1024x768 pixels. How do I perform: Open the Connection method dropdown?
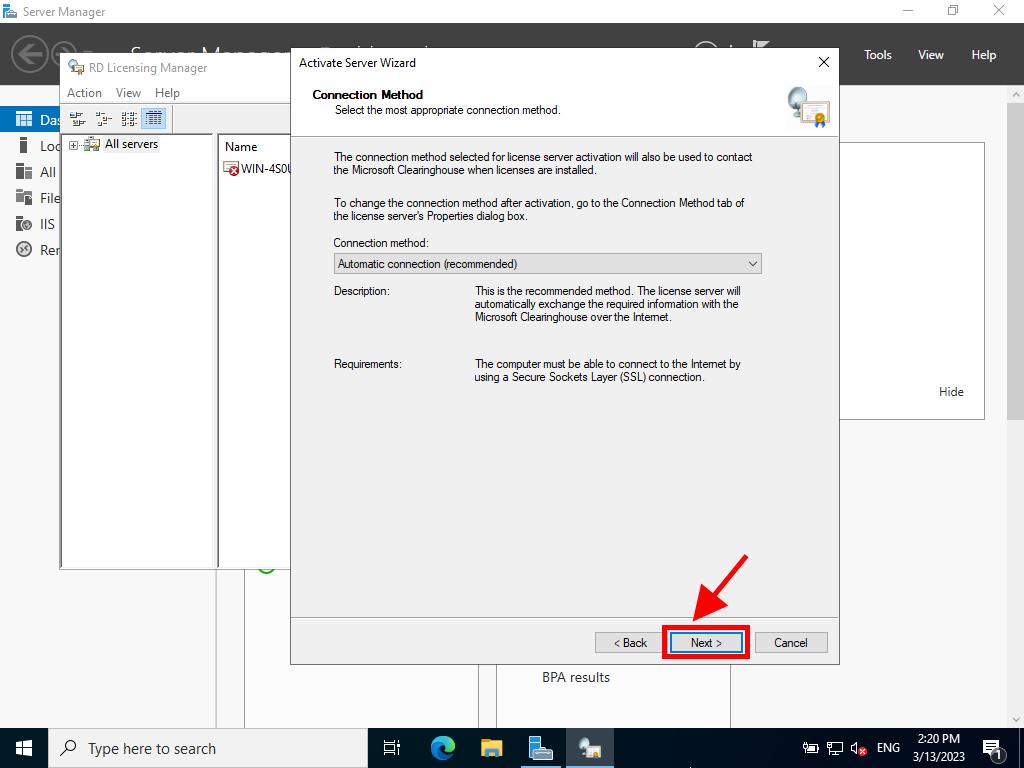pos(547,264)
